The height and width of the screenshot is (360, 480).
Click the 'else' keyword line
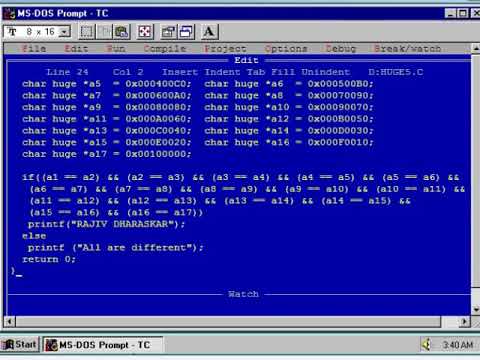pyautogui.click(x=34, y=236)
